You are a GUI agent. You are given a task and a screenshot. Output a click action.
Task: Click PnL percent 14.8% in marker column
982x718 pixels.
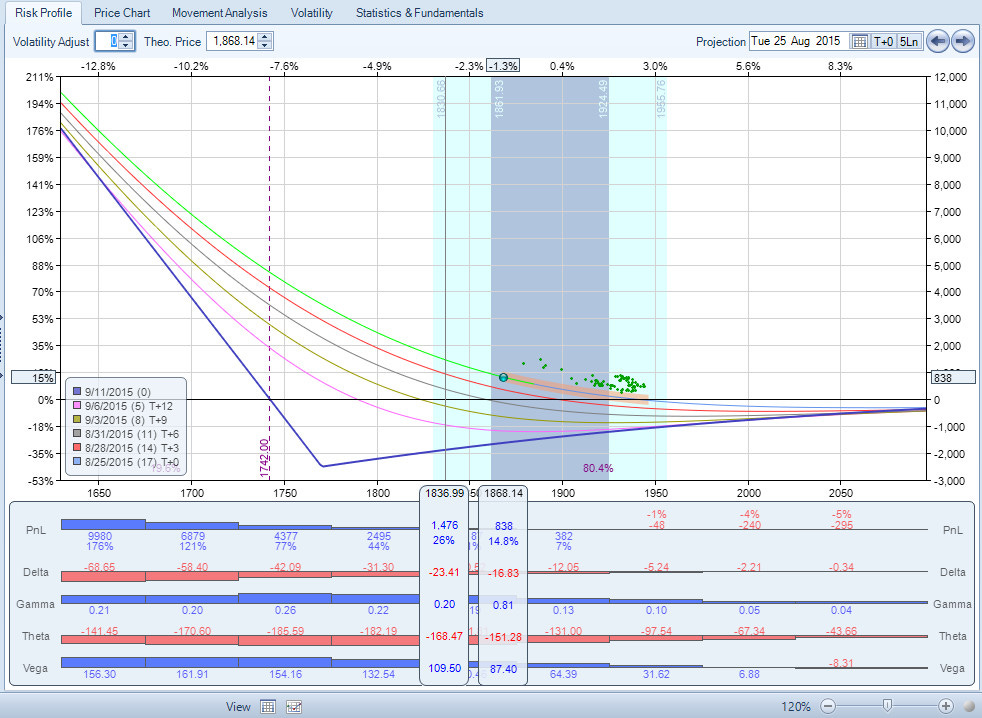tap(504, 541)
